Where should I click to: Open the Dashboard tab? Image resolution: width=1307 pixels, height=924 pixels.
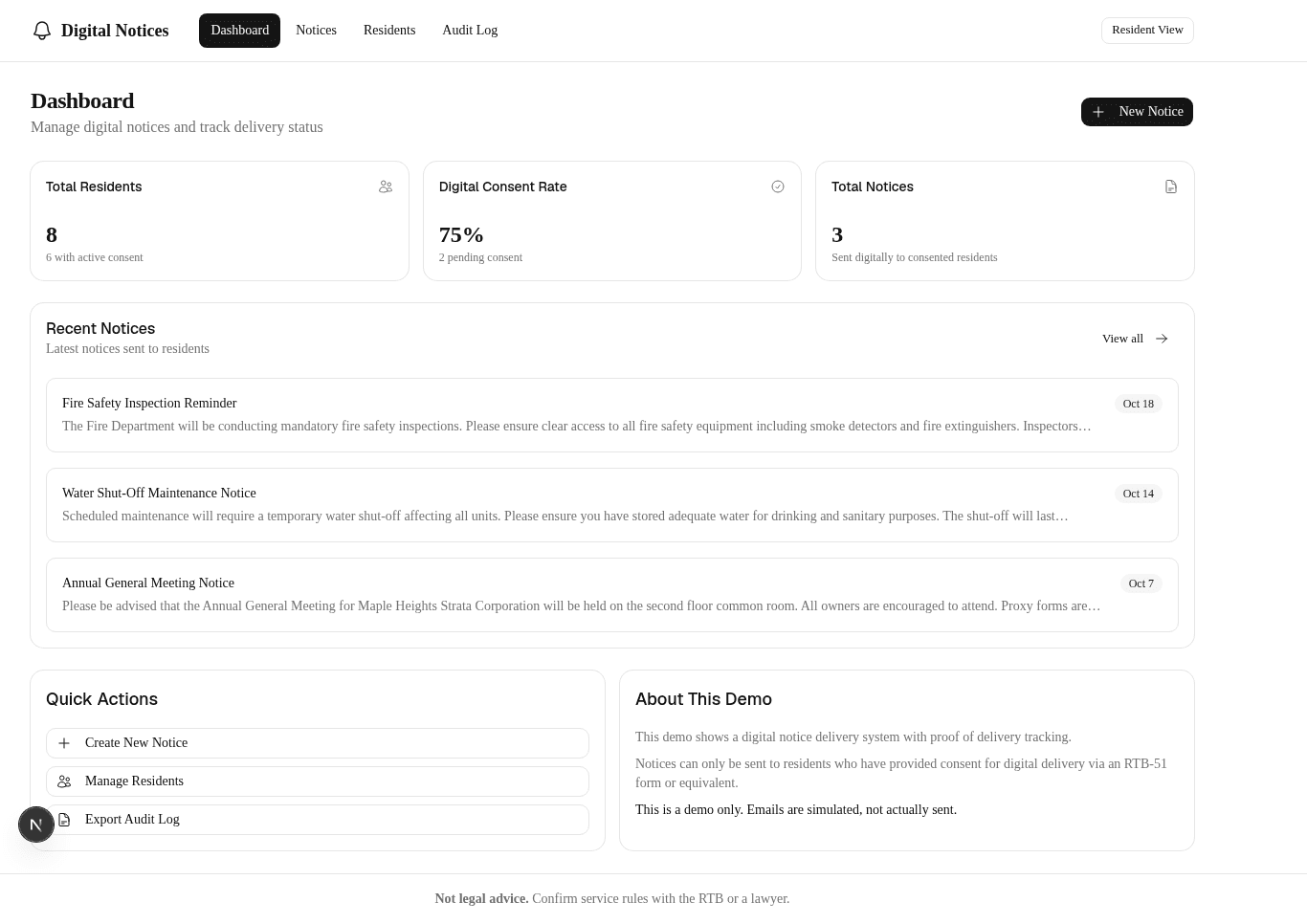pos(239,31)
